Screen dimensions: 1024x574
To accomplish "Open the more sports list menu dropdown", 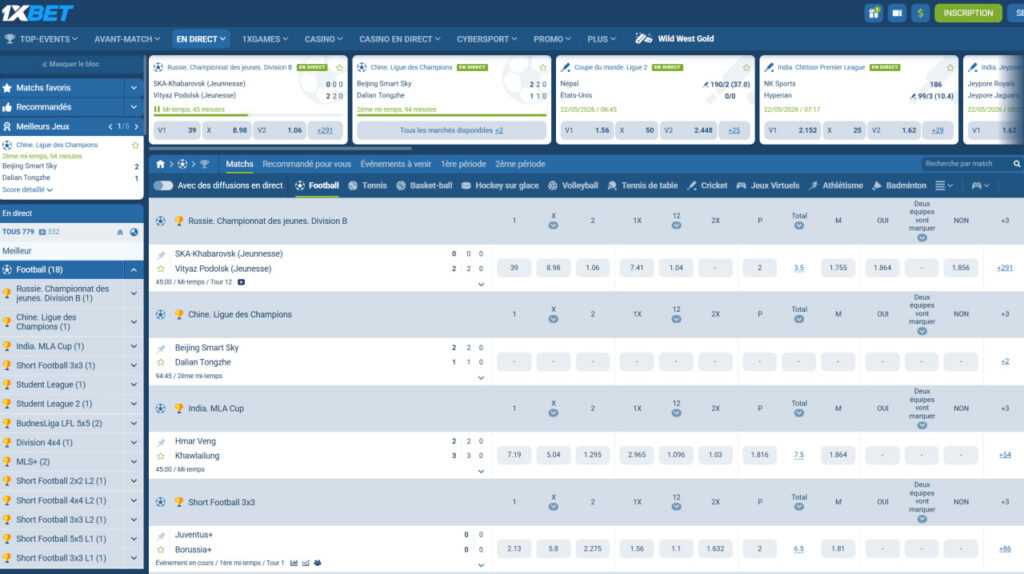I will click(x=944, y=186).
